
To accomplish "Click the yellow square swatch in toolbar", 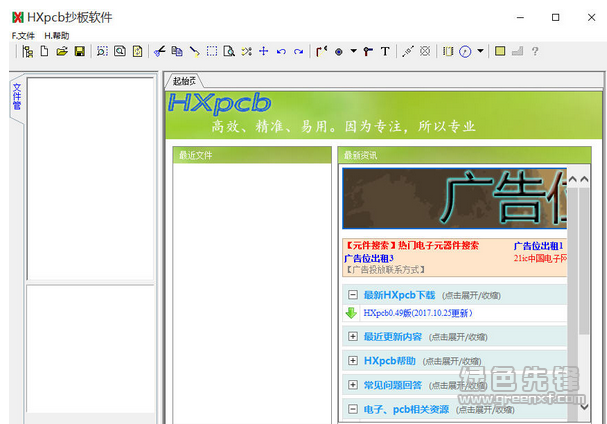I will click(x=500, y=51).
